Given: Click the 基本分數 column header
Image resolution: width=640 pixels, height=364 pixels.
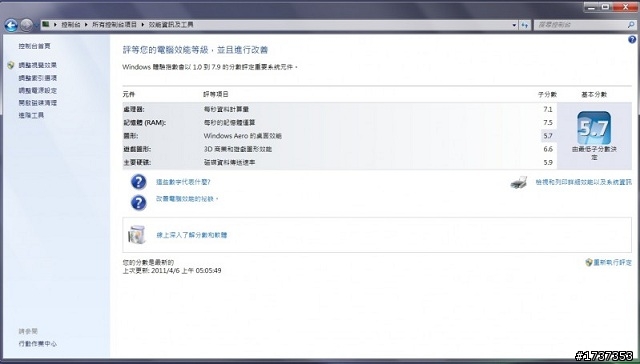Looking at the screenshot, I should [594, 94].
